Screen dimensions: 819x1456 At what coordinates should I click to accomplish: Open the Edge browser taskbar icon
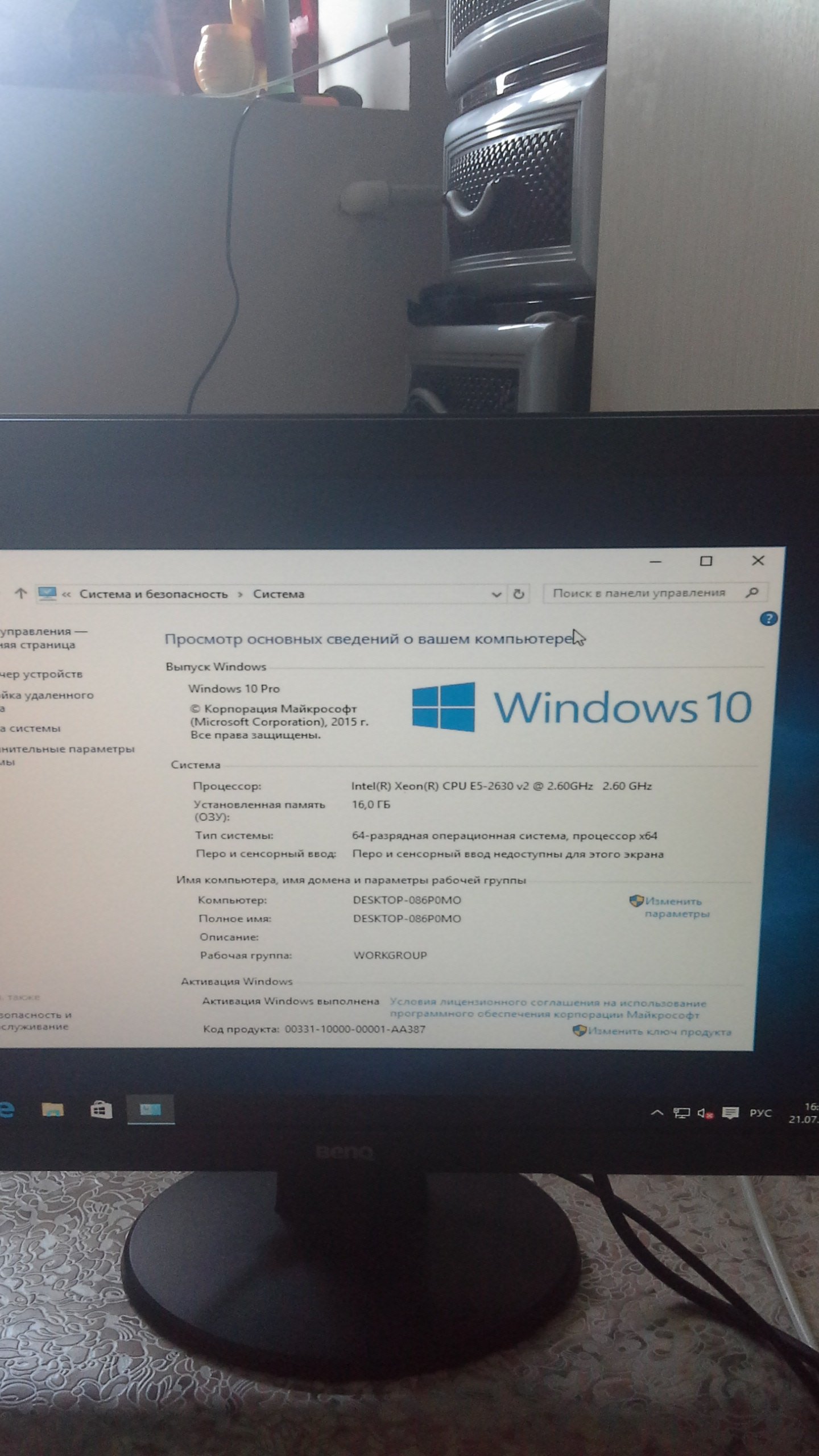point(6,1110)
